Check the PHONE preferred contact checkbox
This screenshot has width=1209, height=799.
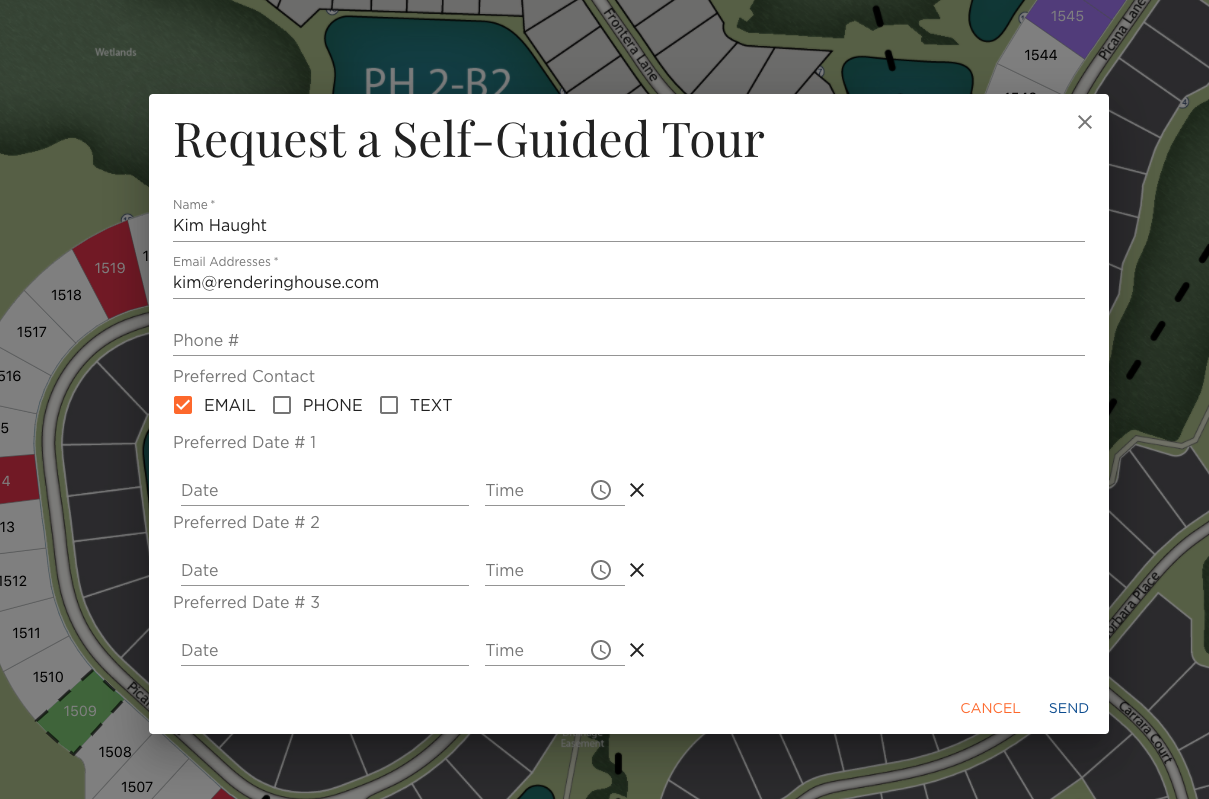[282, 405]
